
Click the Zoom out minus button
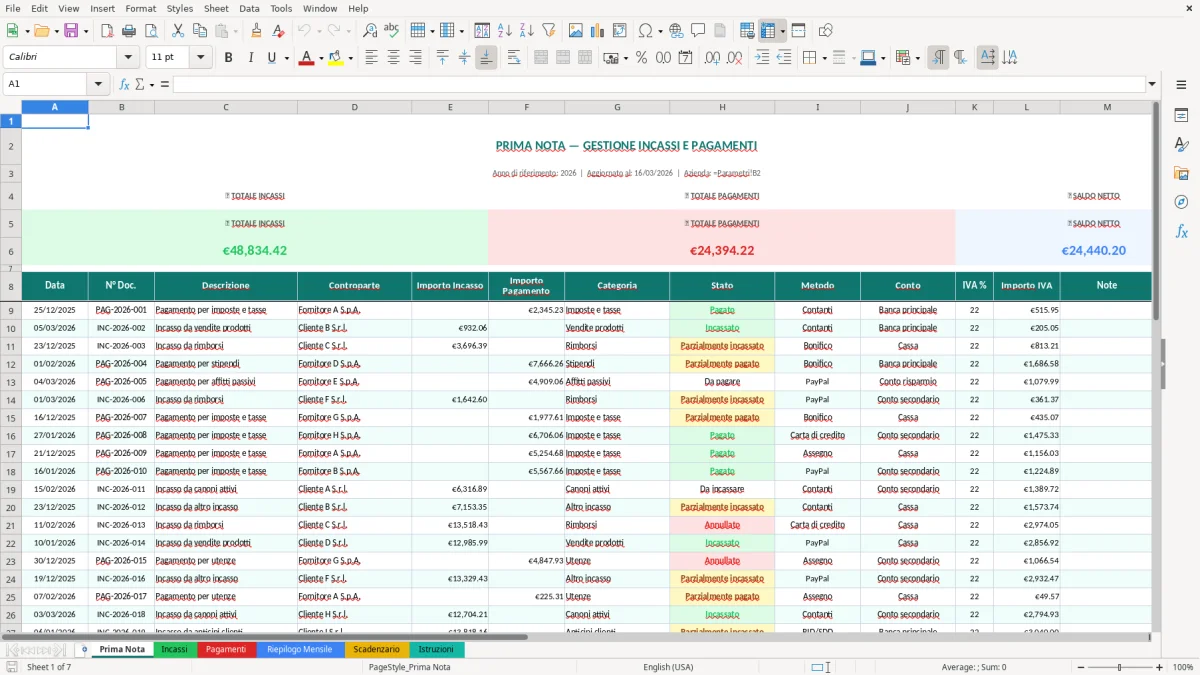1081,667
